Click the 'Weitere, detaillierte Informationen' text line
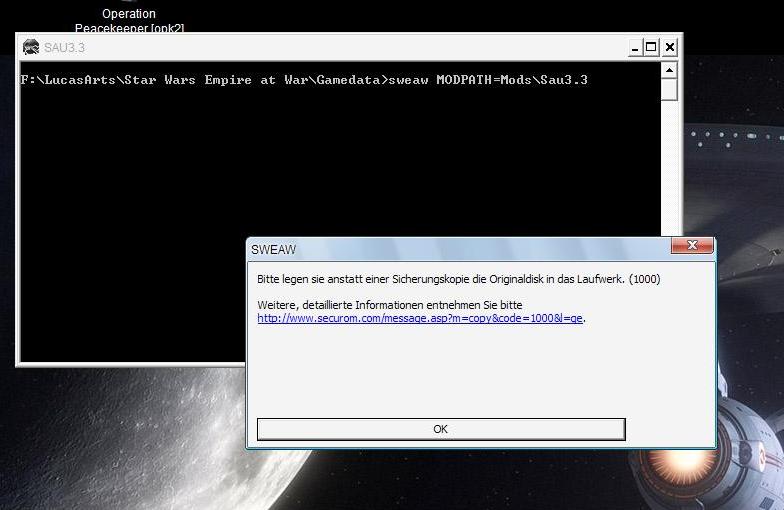Image resolution: width=784 pixels, height=510 pixels. [x=389, y=304]
